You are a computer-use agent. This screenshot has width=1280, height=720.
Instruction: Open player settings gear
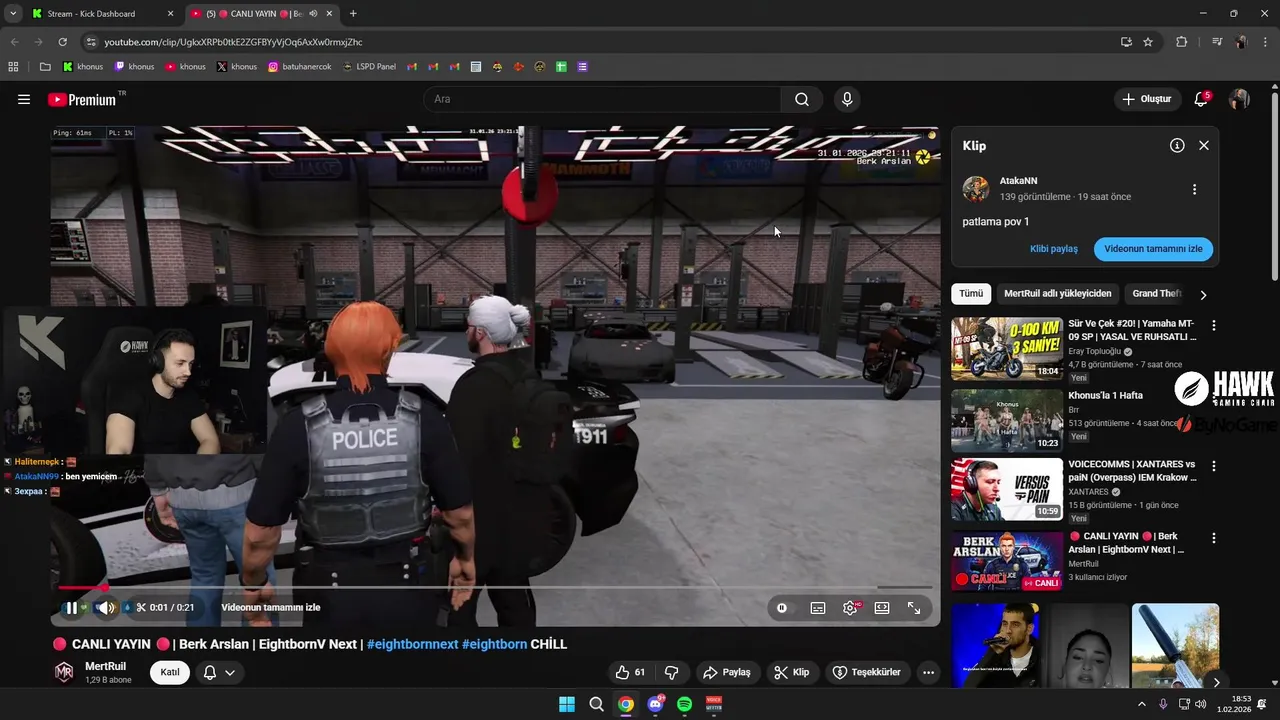tap(850, 608)
